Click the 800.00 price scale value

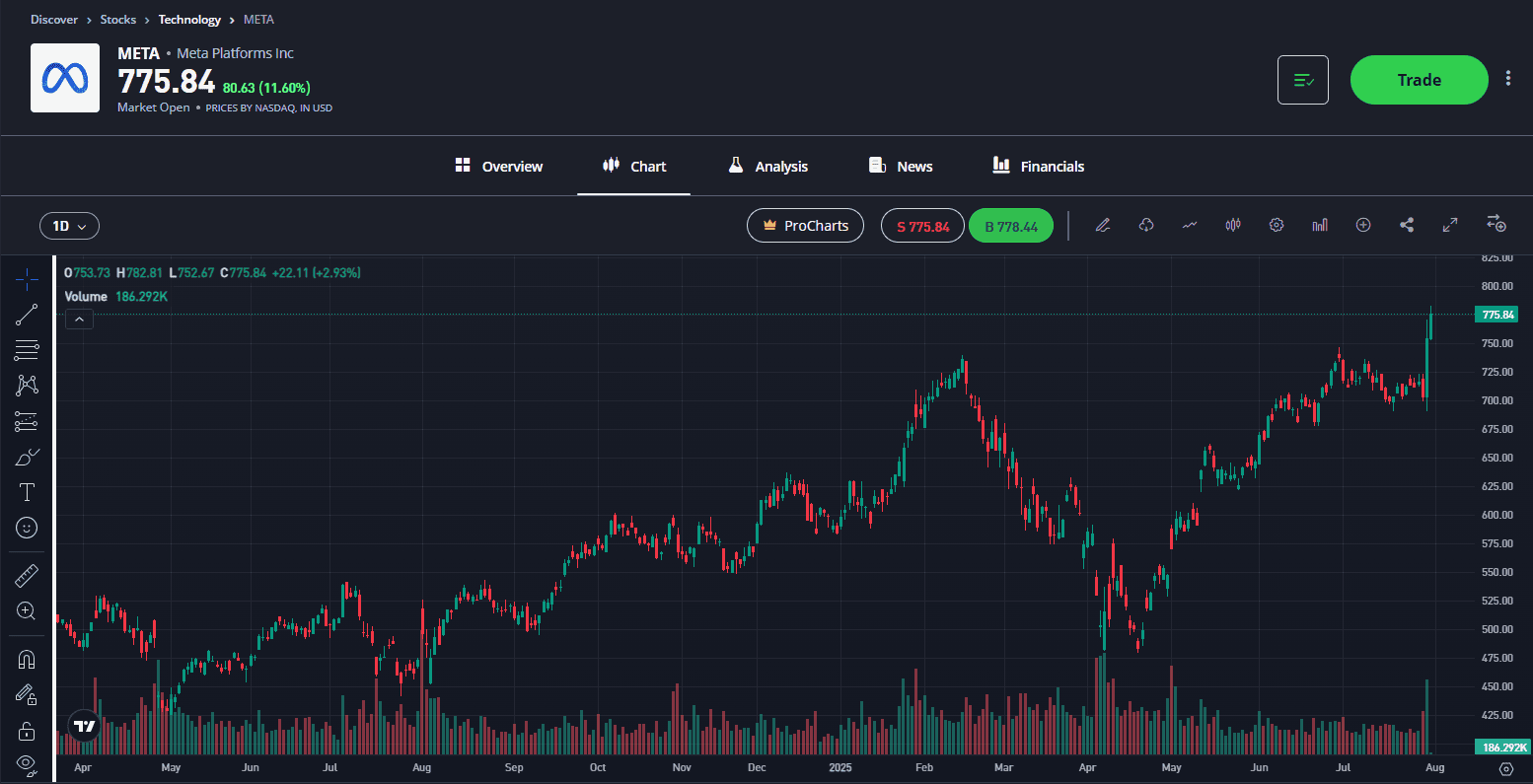point(1496,286)
